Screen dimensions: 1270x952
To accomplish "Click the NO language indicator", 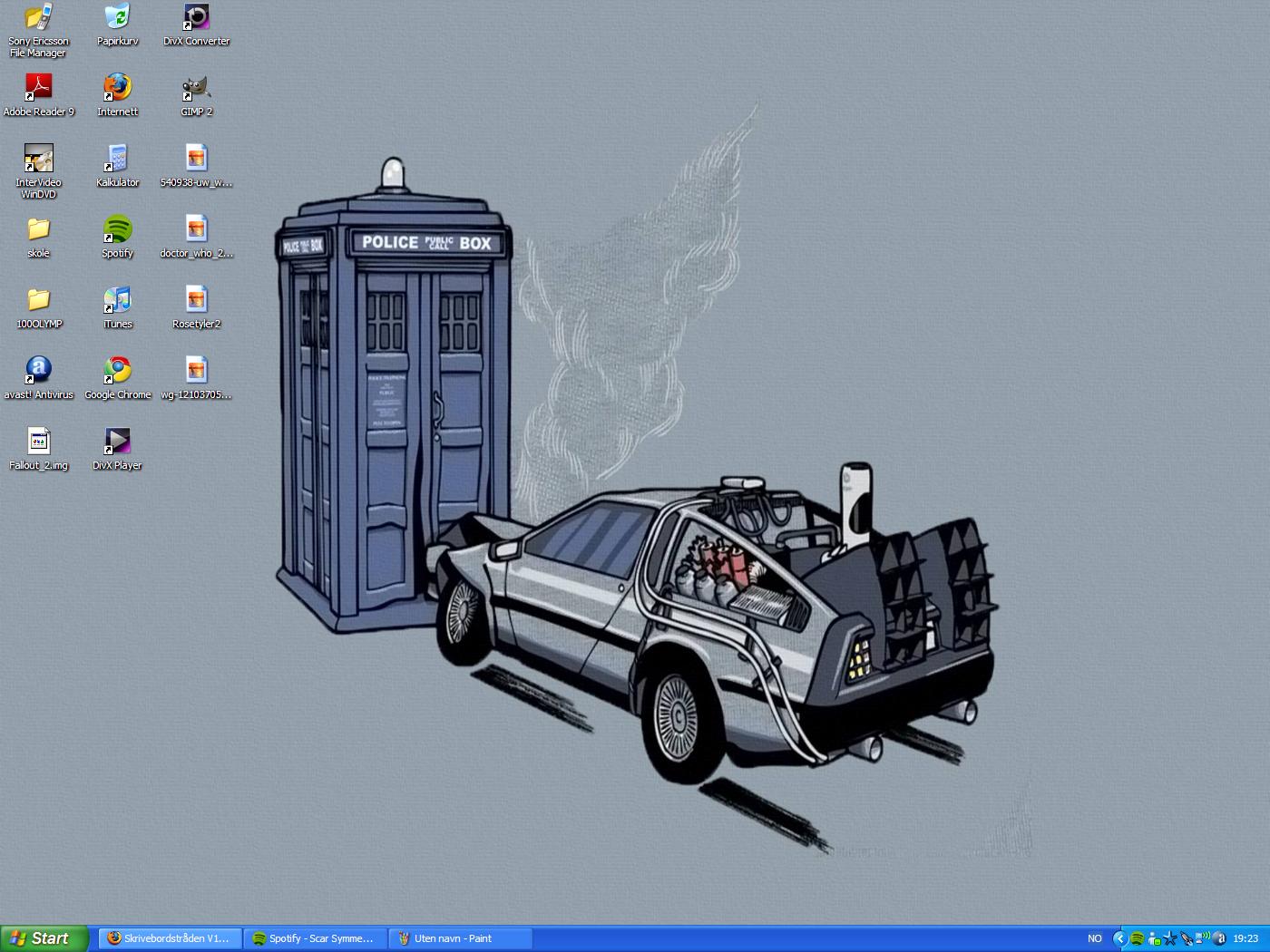I will [x=1095, y=938].
